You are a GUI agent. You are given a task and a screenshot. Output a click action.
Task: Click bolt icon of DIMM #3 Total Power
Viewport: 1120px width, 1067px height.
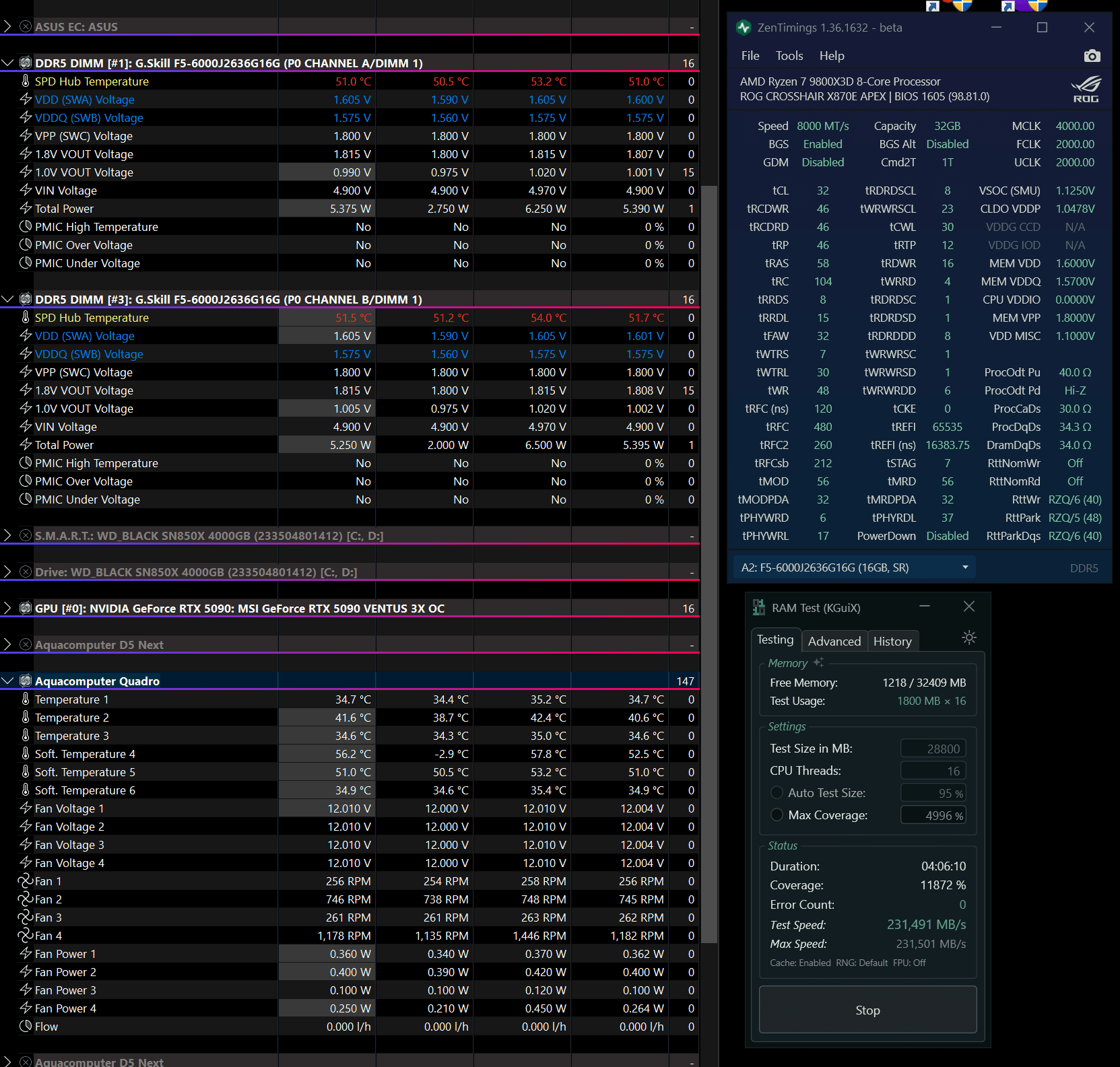click(26, 444)
